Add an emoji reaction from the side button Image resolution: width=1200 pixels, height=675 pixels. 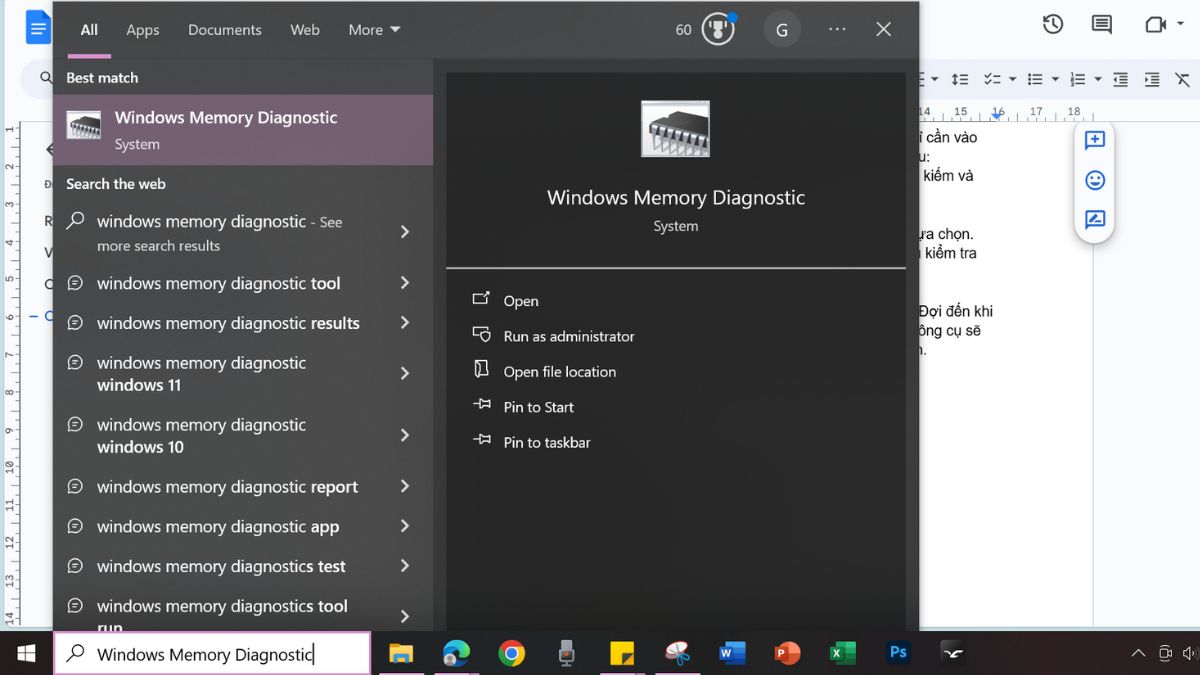[x=1095, y=180]
